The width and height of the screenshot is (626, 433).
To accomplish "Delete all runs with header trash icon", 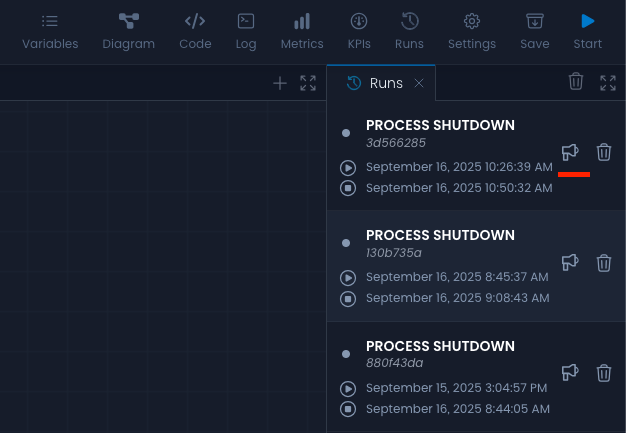I will tap(576, 82).
